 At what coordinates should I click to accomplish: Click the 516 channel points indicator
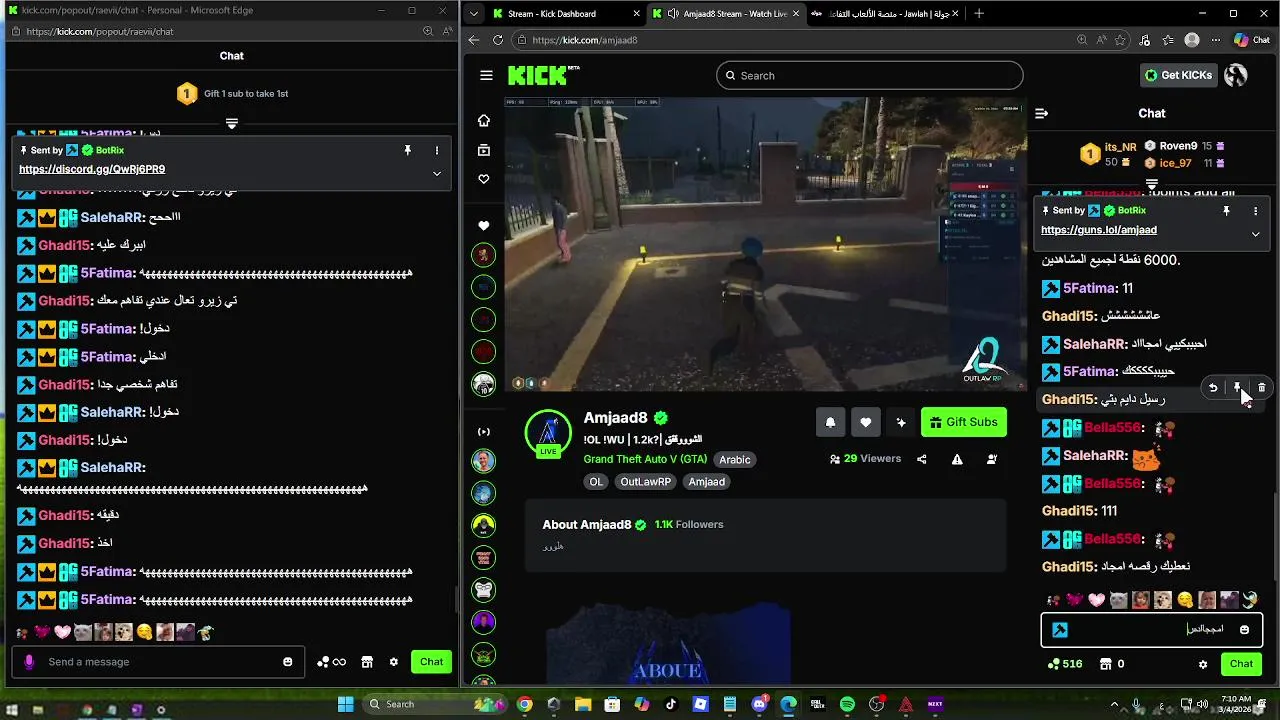pos(1064,664)
